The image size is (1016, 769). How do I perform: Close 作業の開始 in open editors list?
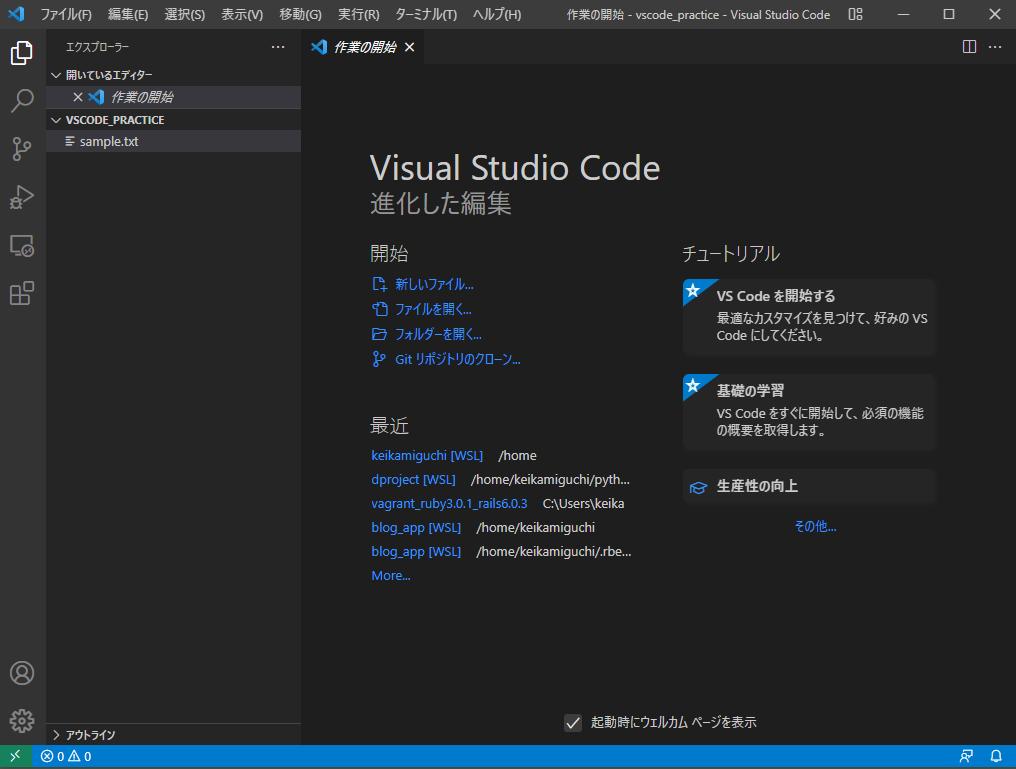click(x=78, y=97)
